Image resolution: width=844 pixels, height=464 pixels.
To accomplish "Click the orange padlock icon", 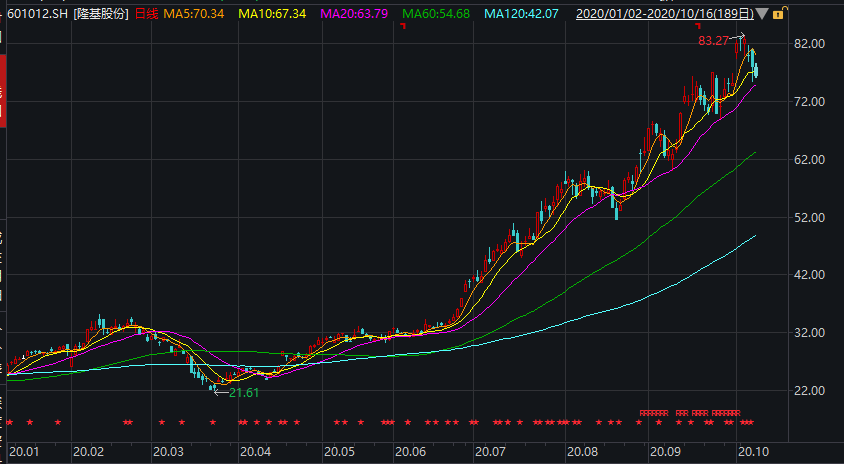I will [778, 15].
